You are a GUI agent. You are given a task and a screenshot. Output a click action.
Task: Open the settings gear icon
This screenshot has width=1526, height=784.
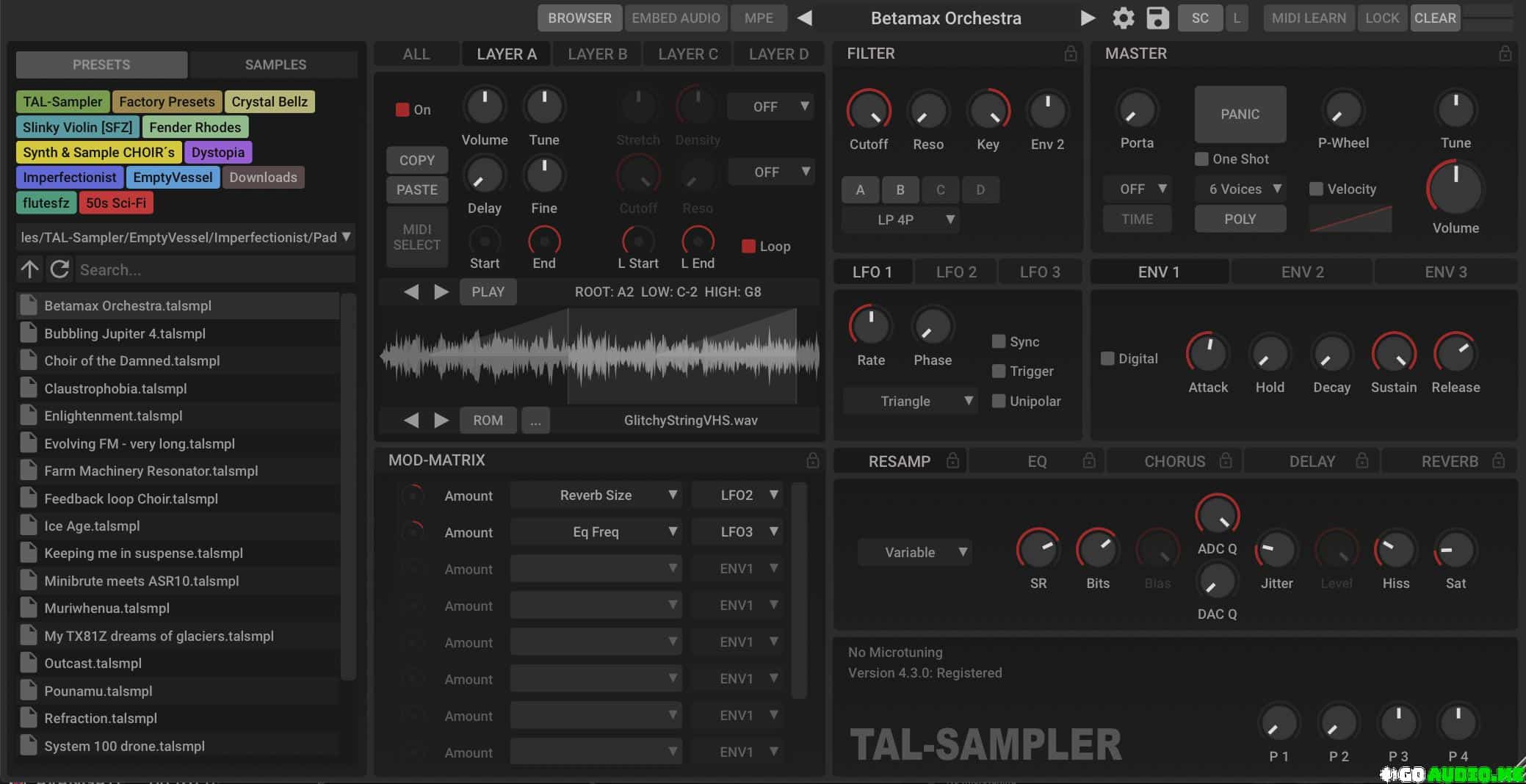coord(1123,18)
